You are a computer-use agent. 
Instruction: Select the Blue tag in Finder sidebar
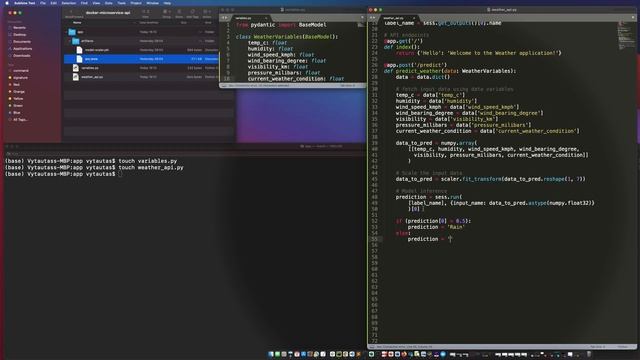pos(16,112)
